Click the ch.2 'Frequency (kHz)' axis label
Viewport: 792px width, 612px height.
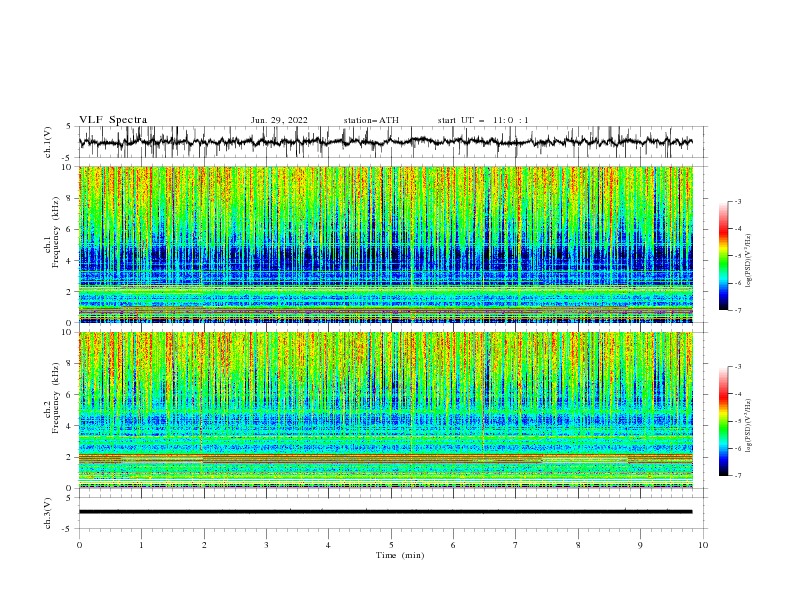tap(56, 397)
